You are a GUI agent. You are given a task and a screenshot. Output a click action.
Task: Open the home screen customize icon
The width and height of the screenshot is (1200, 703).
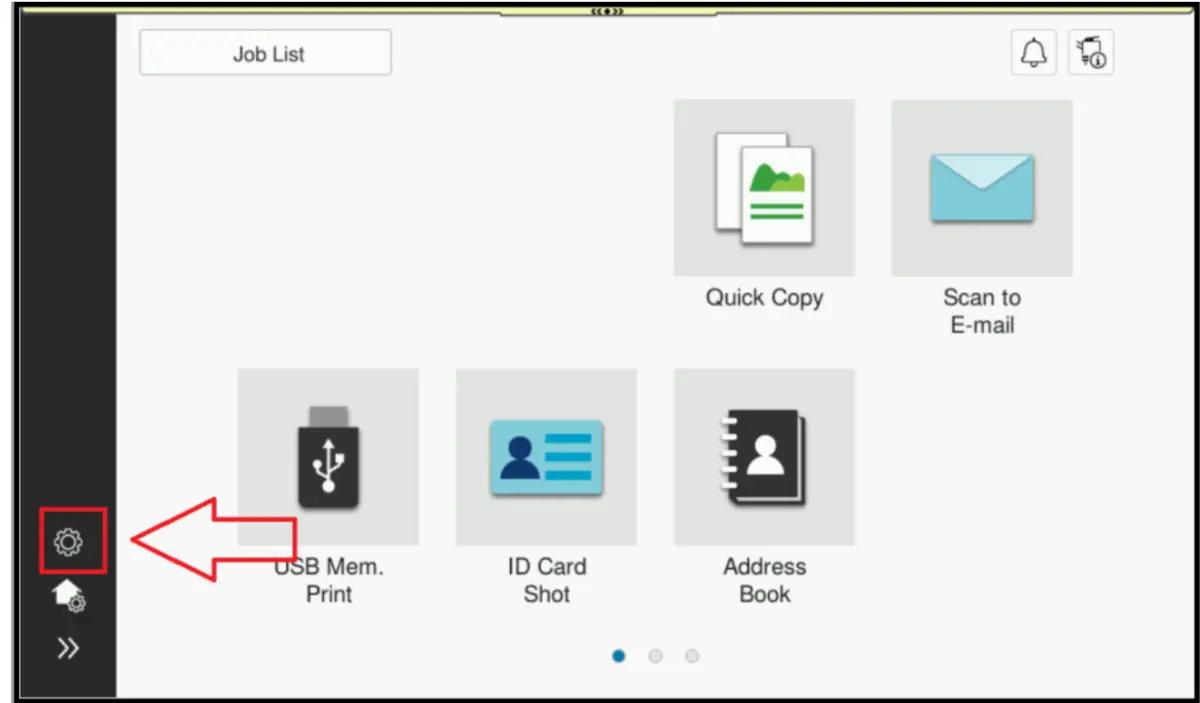69,597
